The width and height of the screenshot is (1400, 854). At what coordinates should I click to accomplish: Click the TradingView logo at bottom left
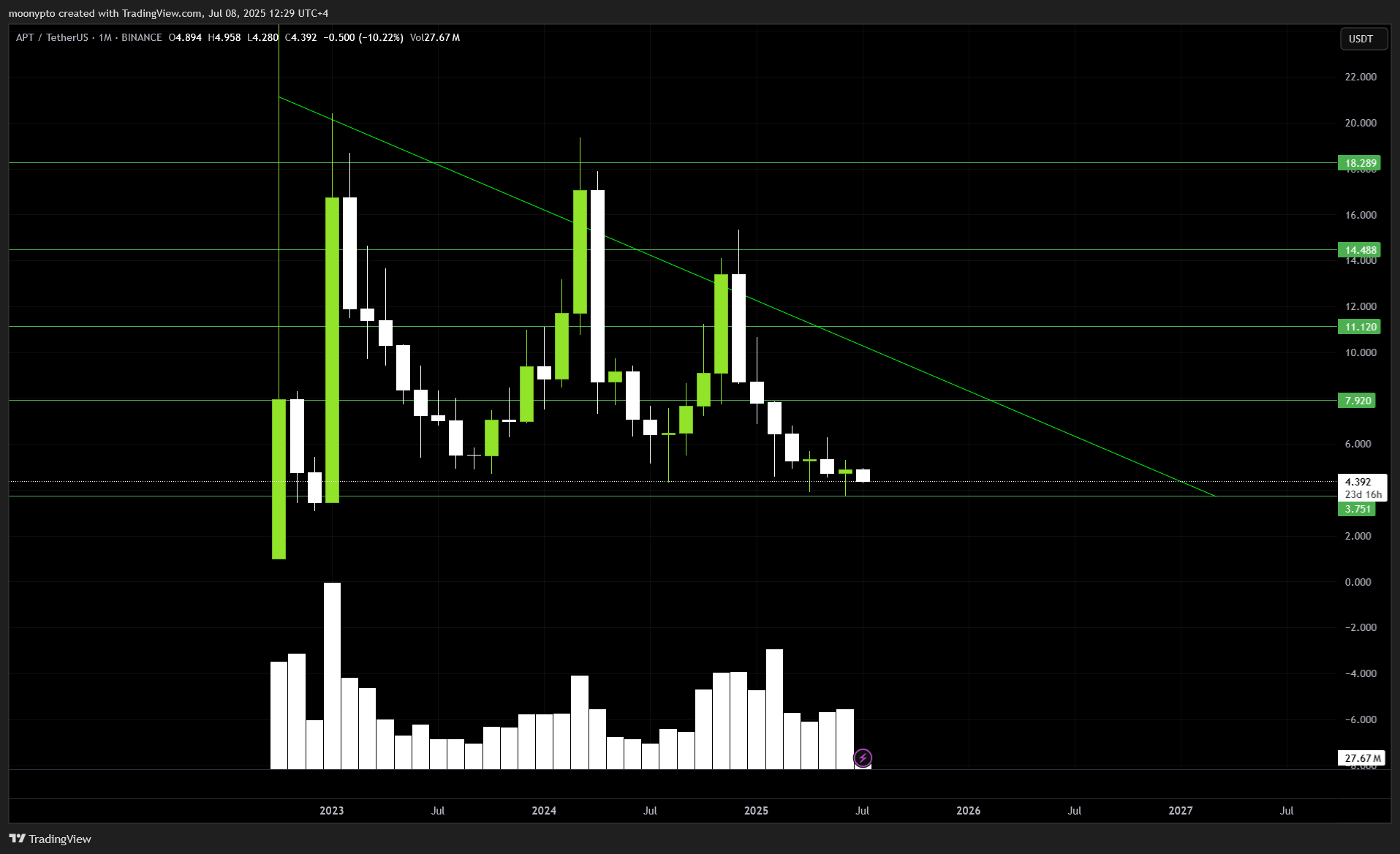pyautogui.click(x=50, y=839)
